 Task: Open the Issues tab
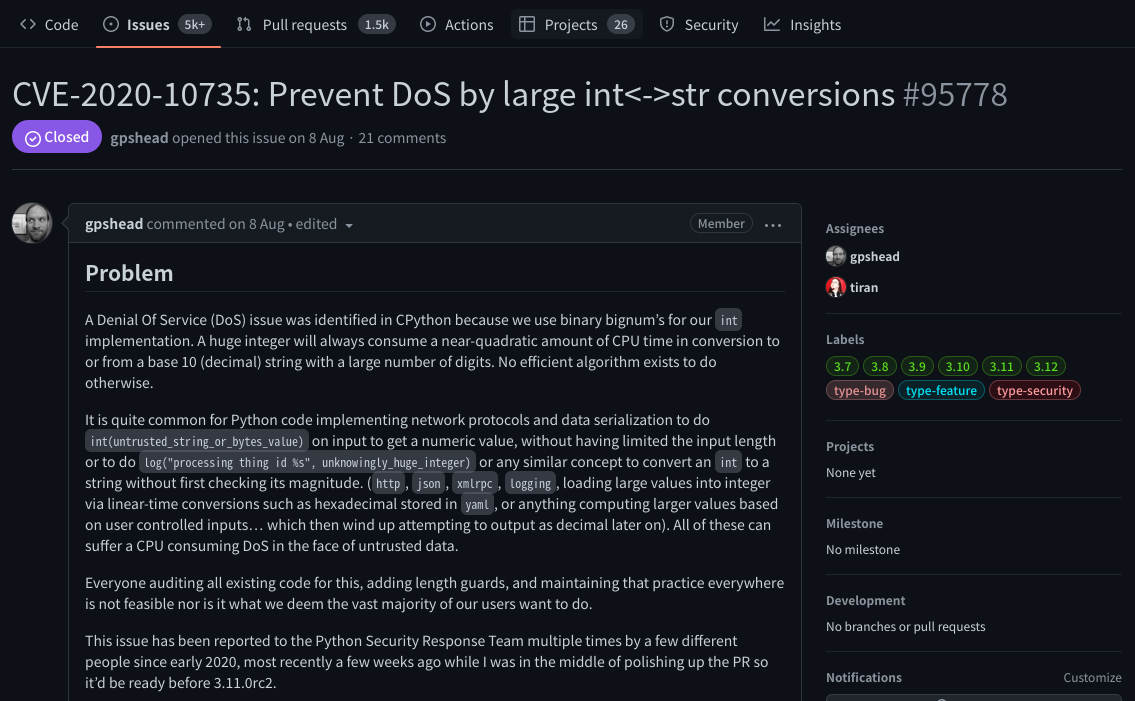click(x=158, y=25)
